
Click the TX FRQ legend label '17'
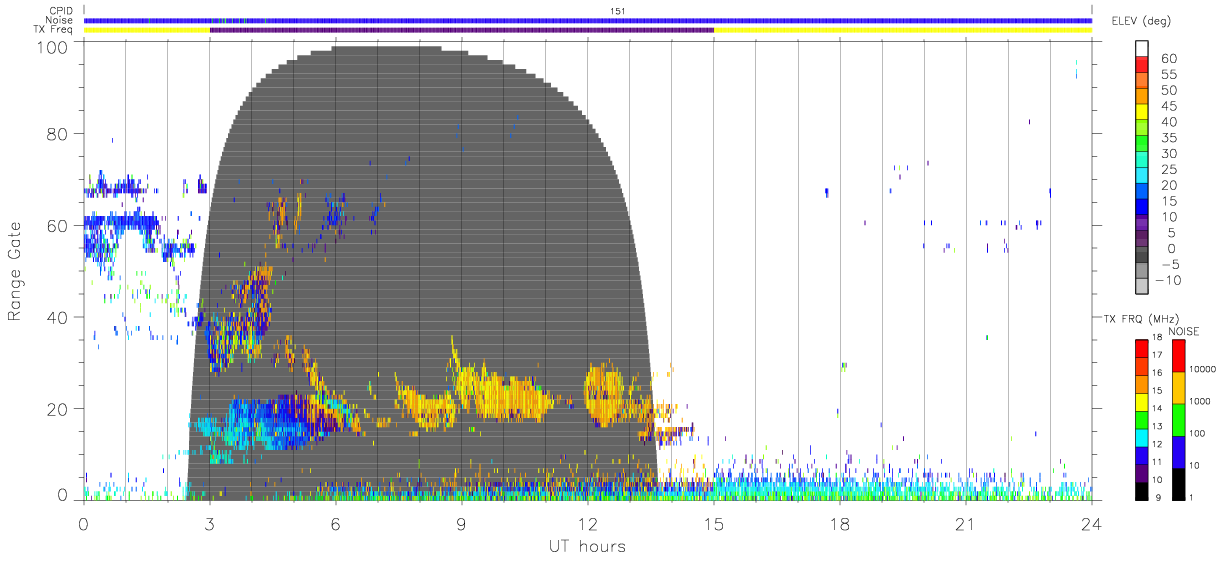tap(1158, 355)
